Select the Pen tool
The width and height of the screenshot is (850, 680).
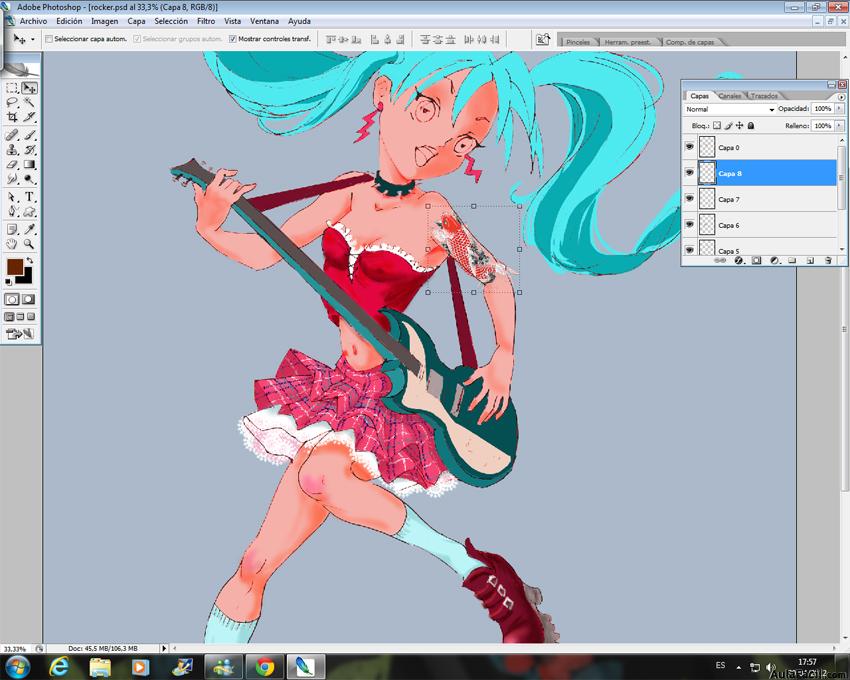(12, 211)
